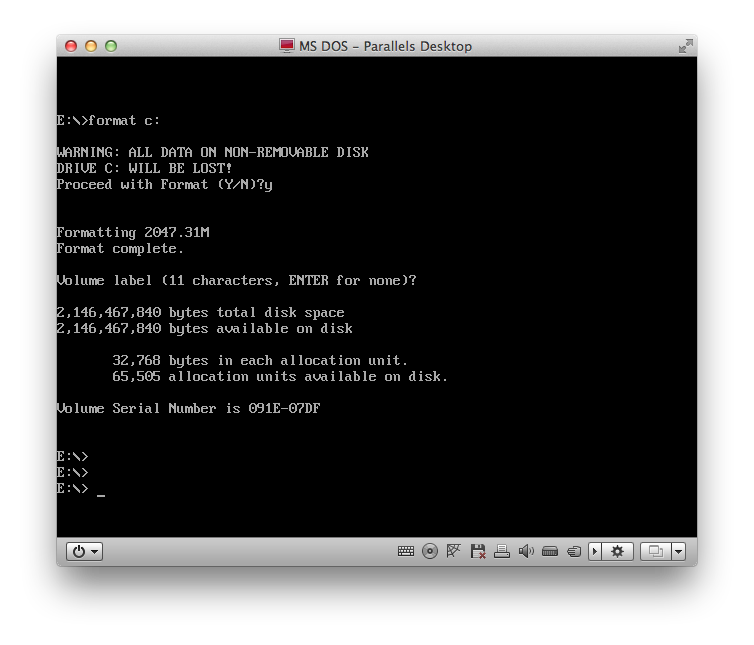
Task: Click the network adapter icon
Action: (x=453, y=551)
